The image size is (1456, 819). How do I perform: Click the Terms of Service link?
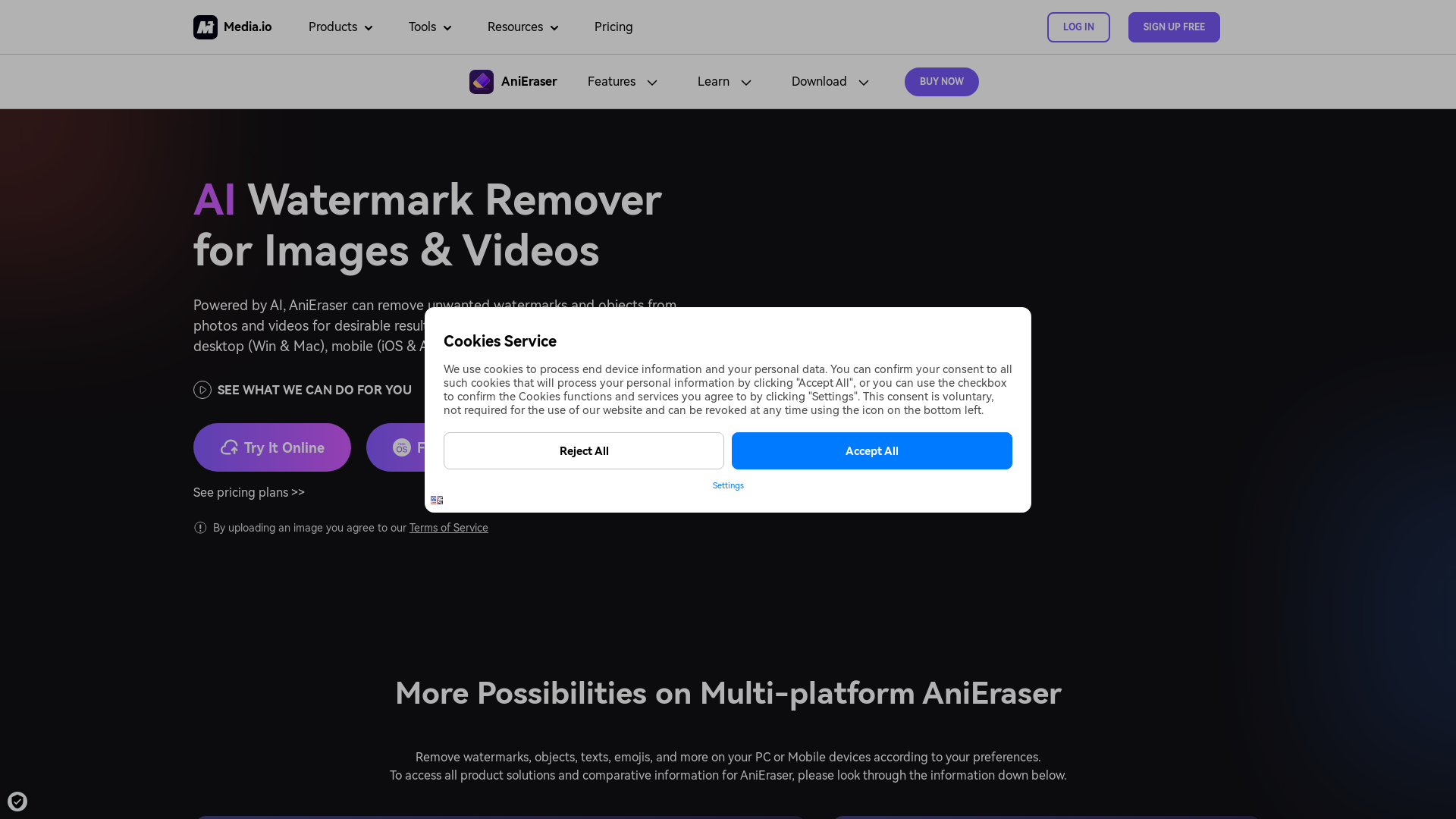448,527
